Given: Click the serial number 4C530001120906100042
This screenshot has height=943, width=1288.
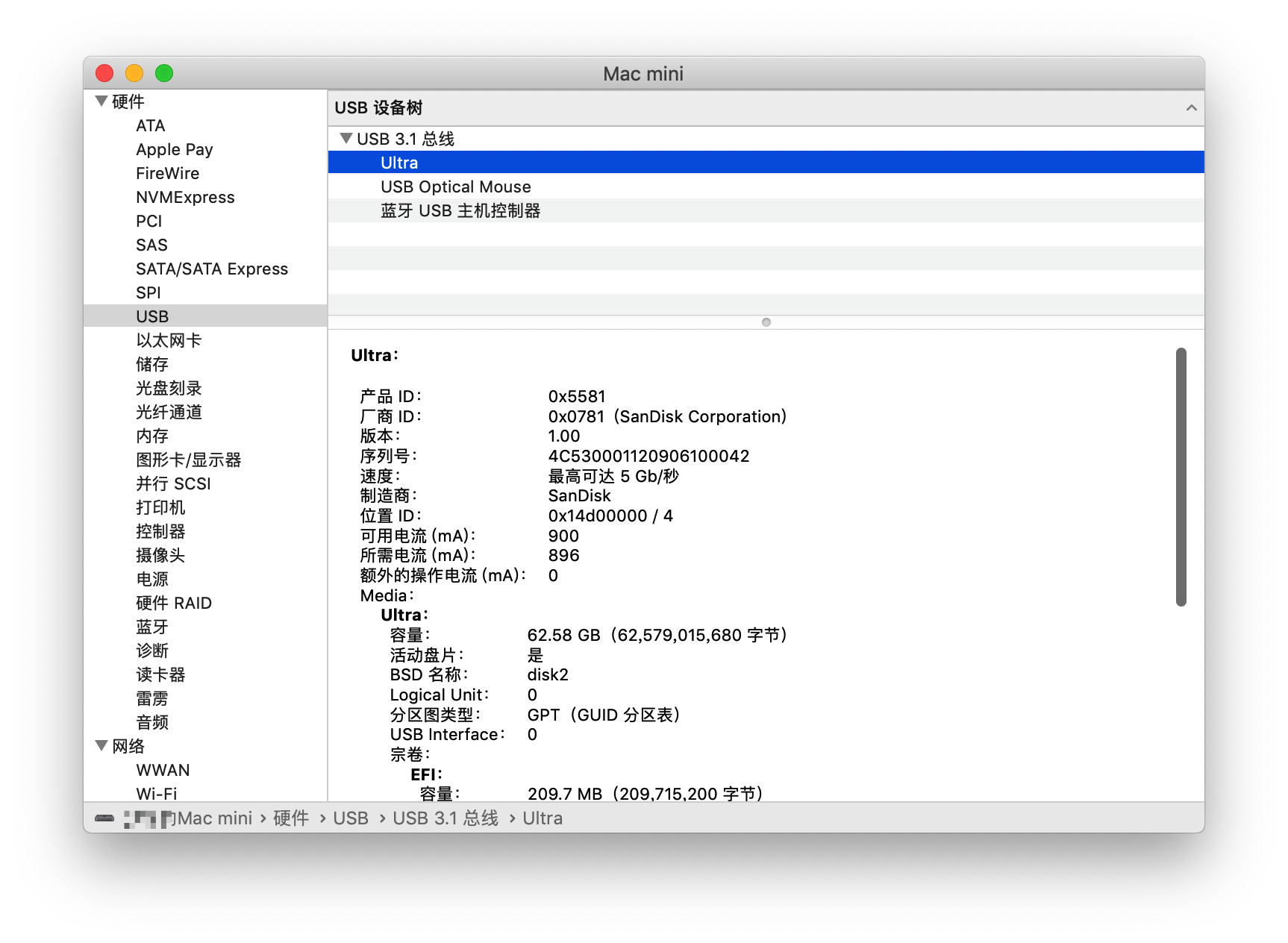Looking at the screenshot, I should [x=648, y=456].
